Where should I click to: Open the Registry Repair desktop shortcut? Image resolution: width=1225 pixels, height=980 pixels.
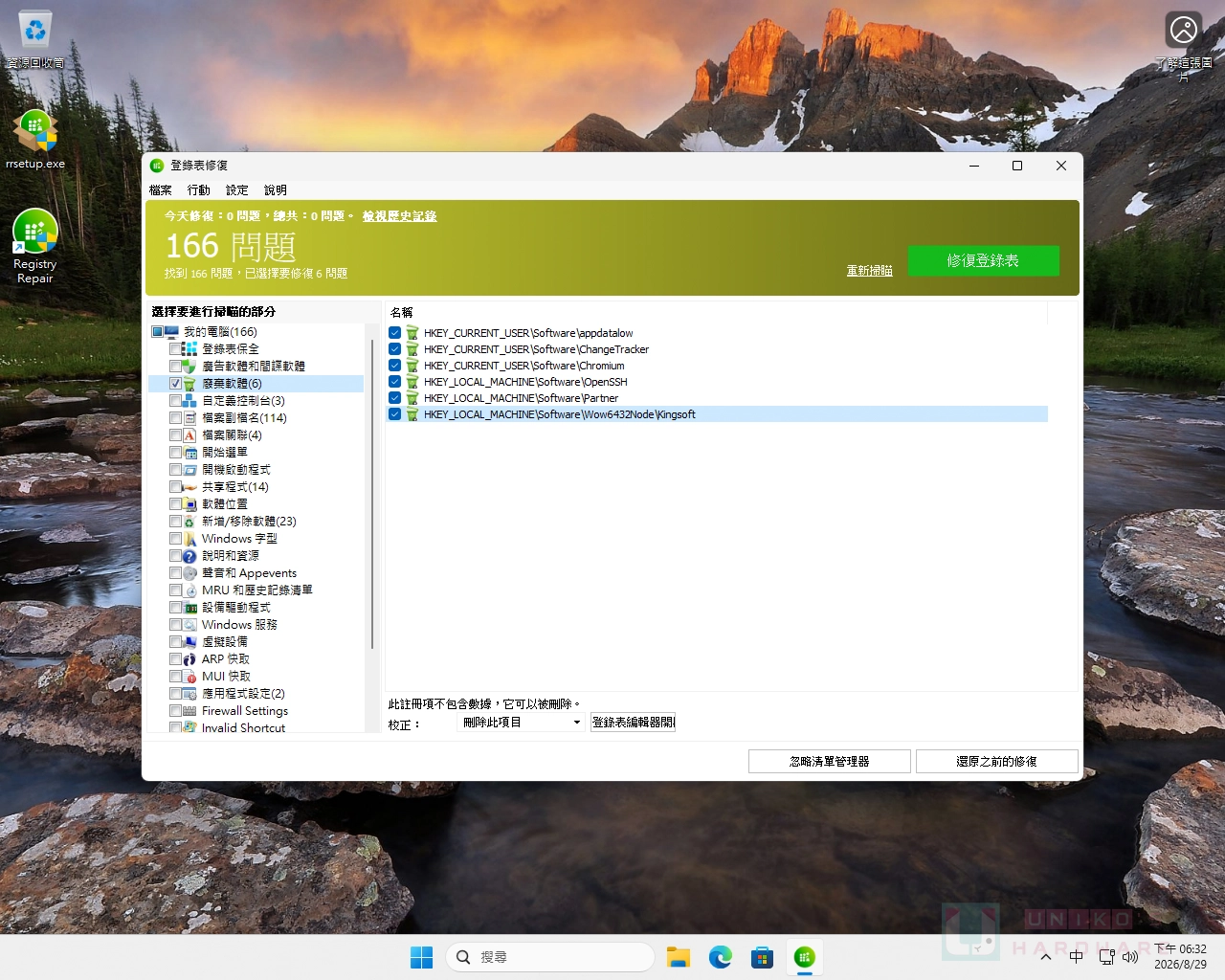(x=35, y=246)
